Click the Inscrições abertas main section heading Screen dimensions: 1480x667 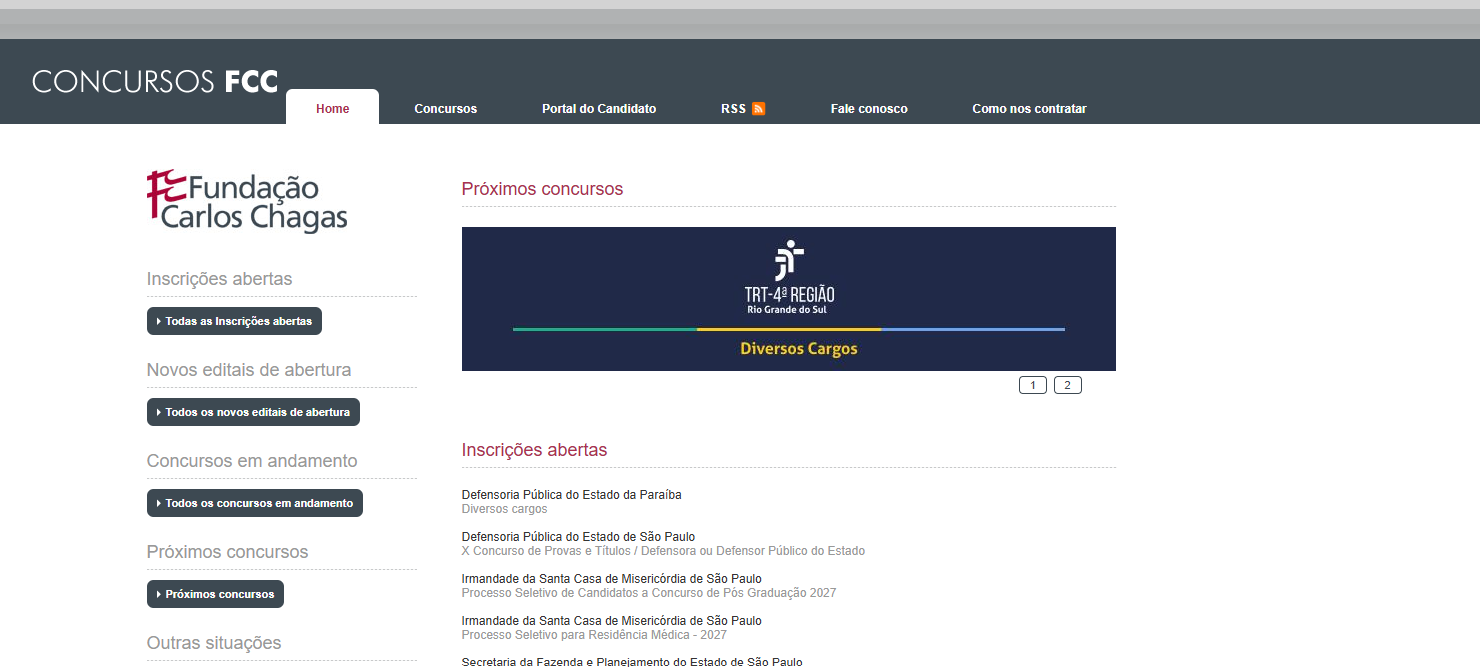534,450
